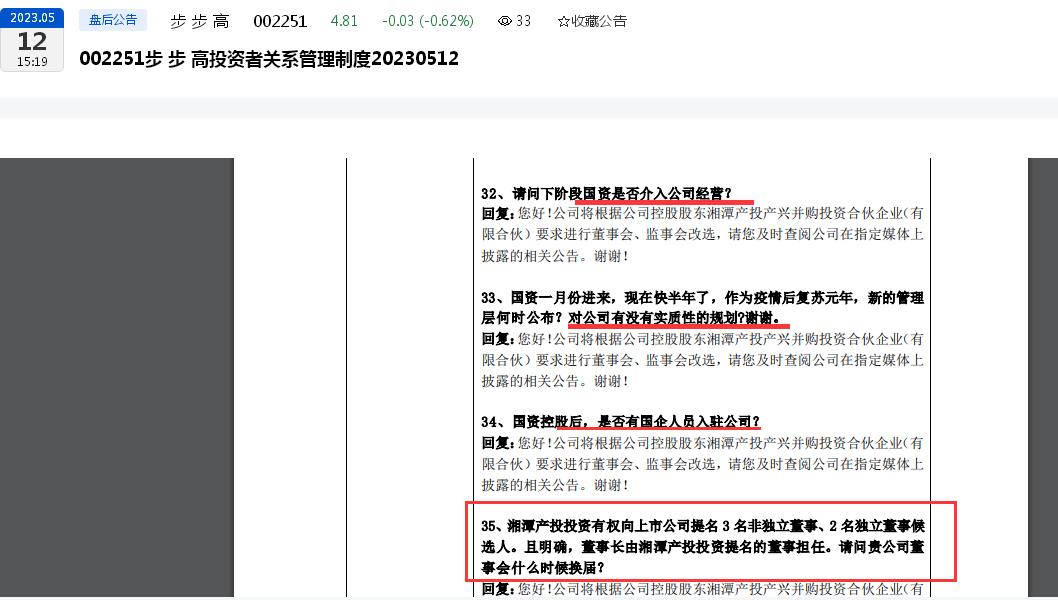Click question 35 about 湘潭产投投资
This screenshot has height=600, width=1058.
702,547
